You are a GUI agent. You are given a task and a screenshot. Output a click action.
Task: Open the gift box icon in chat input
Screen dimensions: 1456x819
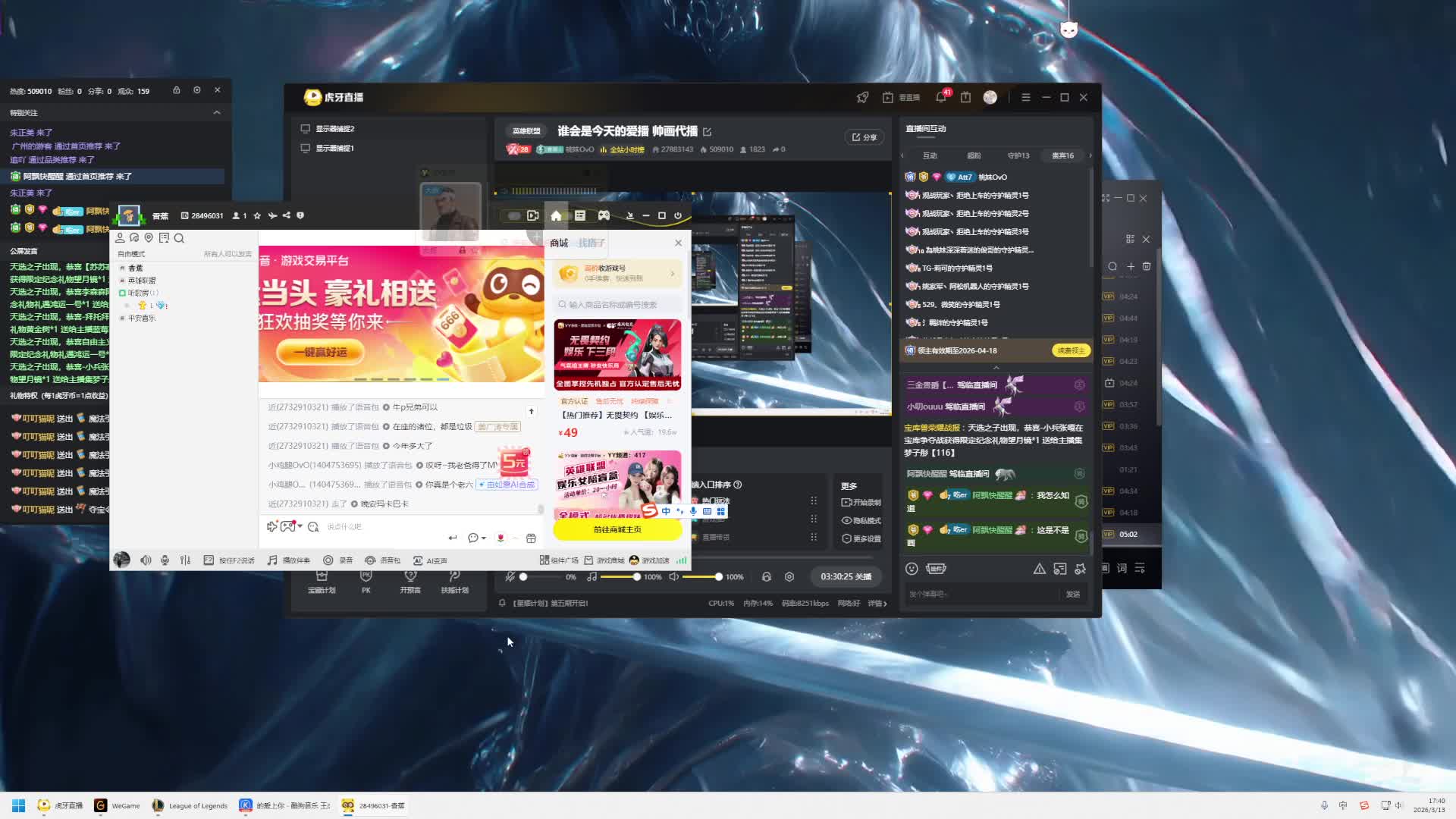pyautogui.click(x=531, y=538)
